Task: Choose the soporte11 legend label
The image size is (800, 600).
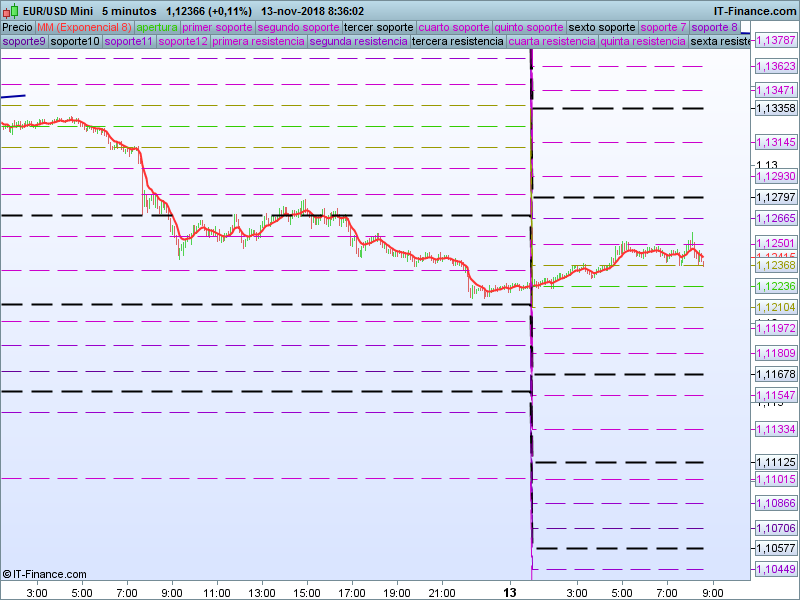Action: point(129,41)
